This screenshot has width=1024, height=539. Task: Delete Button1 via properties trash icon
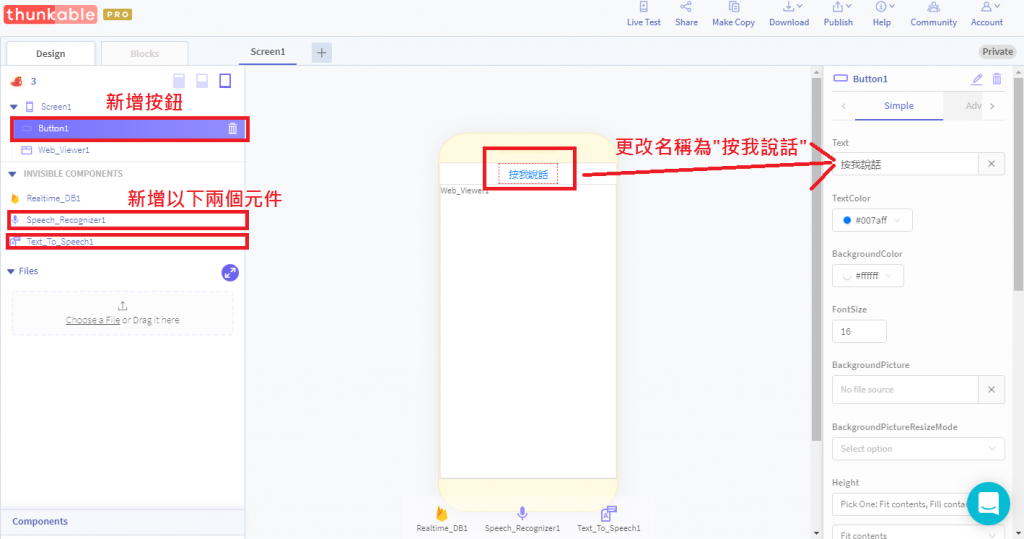click(997, 79)
